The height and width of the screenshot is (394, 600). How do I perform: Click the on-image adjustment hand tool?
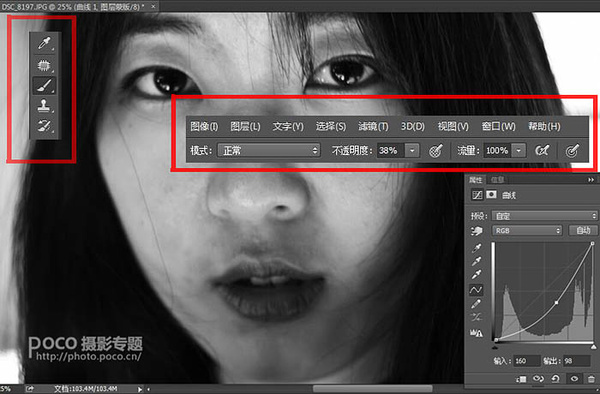click(x=476, y=231)
